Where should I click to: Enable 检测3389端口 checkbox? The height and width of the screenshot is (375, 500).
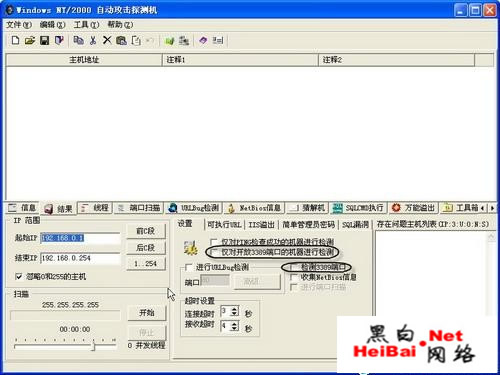click(294, 267)
